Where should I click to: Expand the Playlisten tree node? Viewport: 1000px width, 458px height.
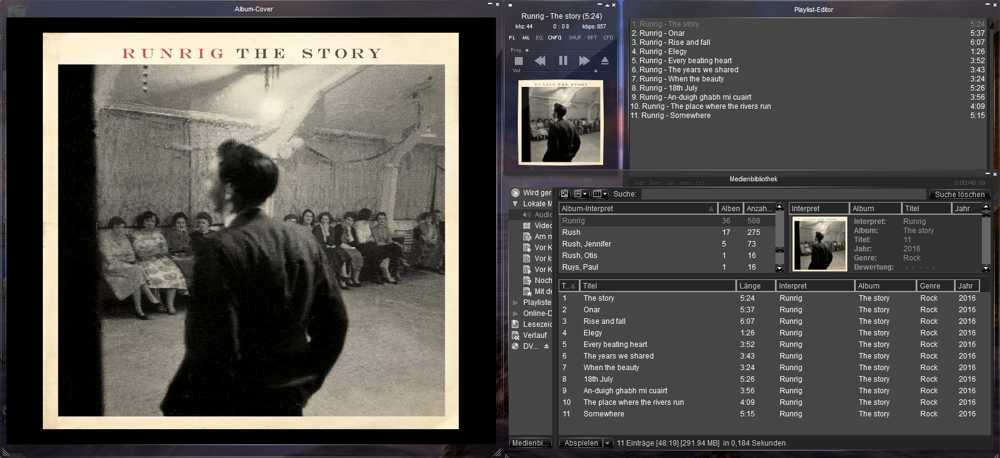[515, 302]
